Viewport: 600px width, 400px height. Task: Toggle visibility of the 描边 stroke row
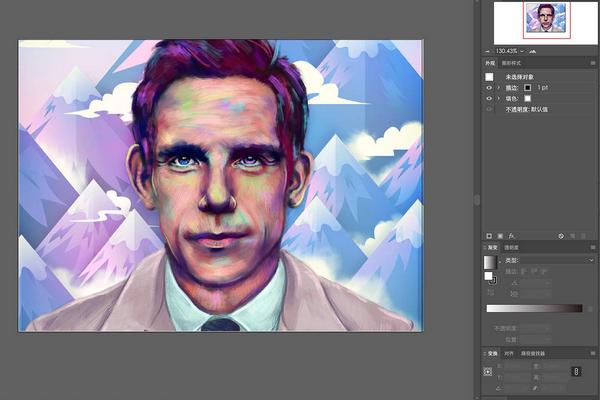point(489,88)
